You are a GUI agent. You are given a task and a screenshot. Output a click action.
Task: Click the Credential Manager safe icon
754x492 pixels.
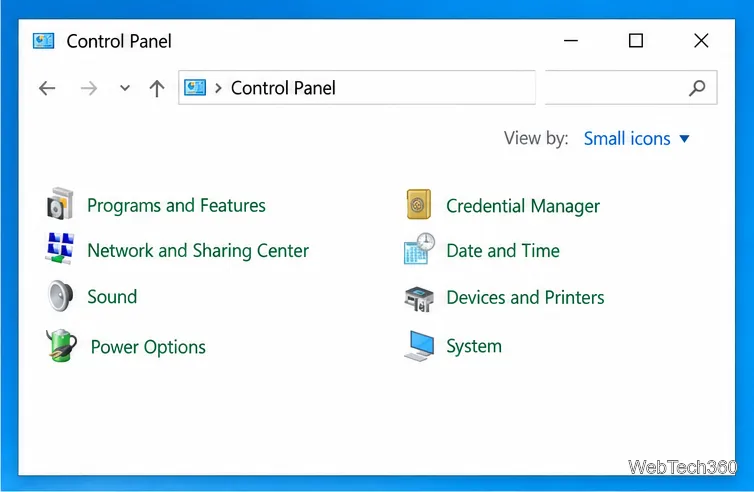click(418, 204)
